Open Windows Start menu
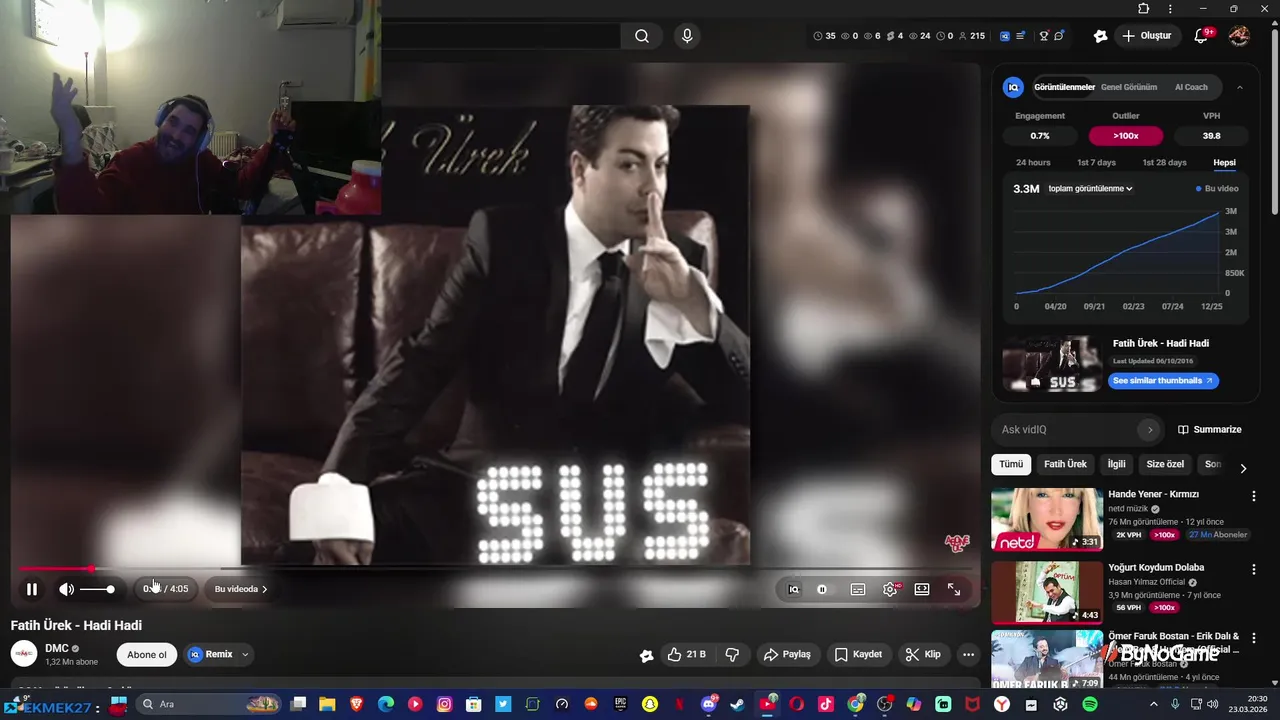The image size is (1280, 720). tap(118, 705)
